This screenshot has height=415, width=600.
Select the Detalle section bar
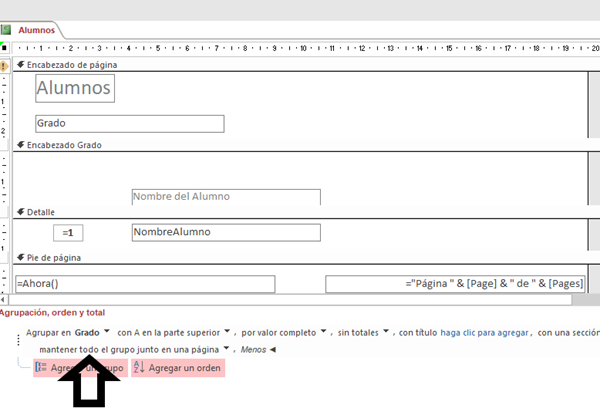click(x=306, y=212)
